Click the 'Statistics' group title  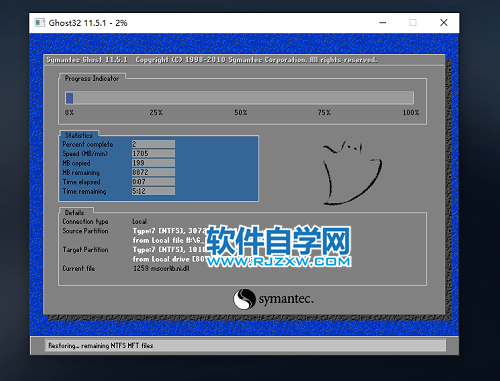[79, 135]
